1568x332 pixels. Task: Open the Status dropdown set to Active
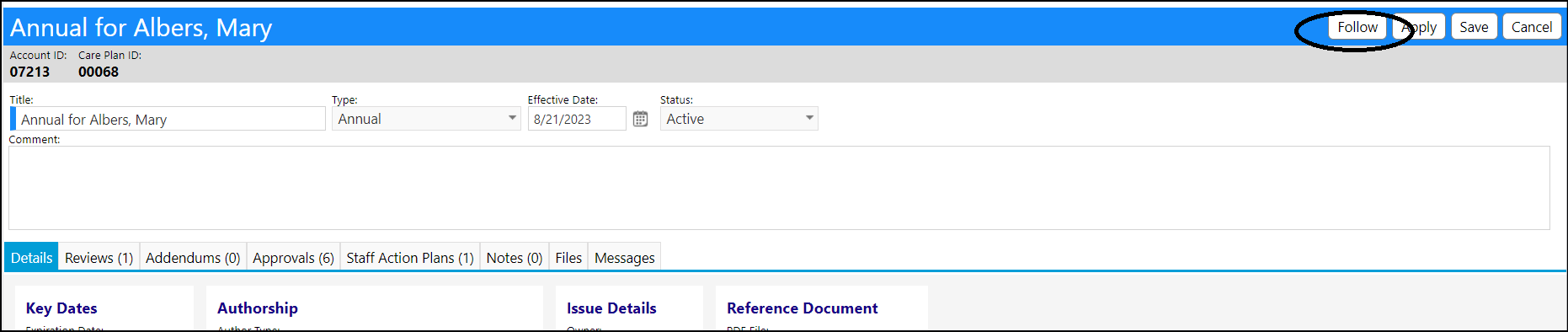click(739, 119)
